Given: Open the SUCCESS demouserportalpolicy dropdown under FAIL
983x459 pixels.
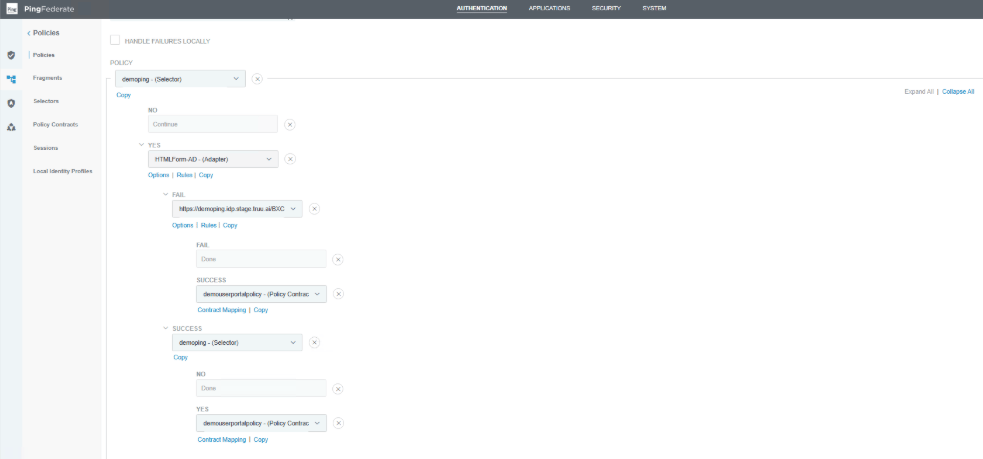Looking at the screenshot, I should [x=261, y=293].
